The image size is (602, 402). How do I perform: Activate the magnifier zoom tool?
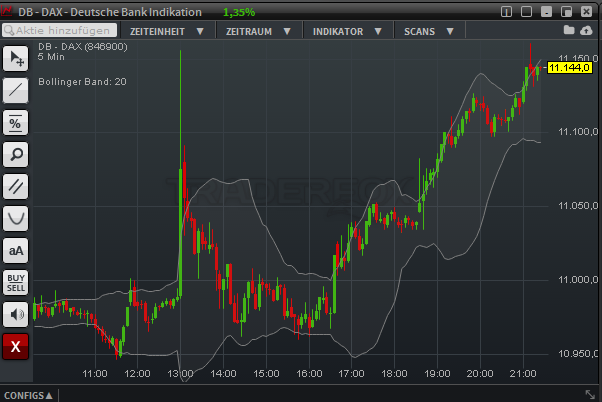tap(16, 155)
